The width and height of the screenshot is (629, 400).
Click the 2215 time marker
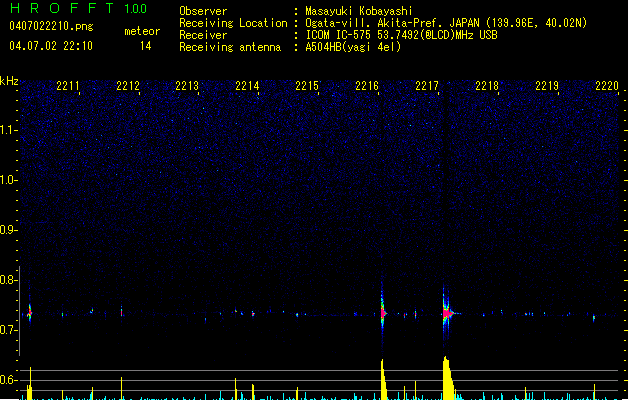click(x=307, y=86)
